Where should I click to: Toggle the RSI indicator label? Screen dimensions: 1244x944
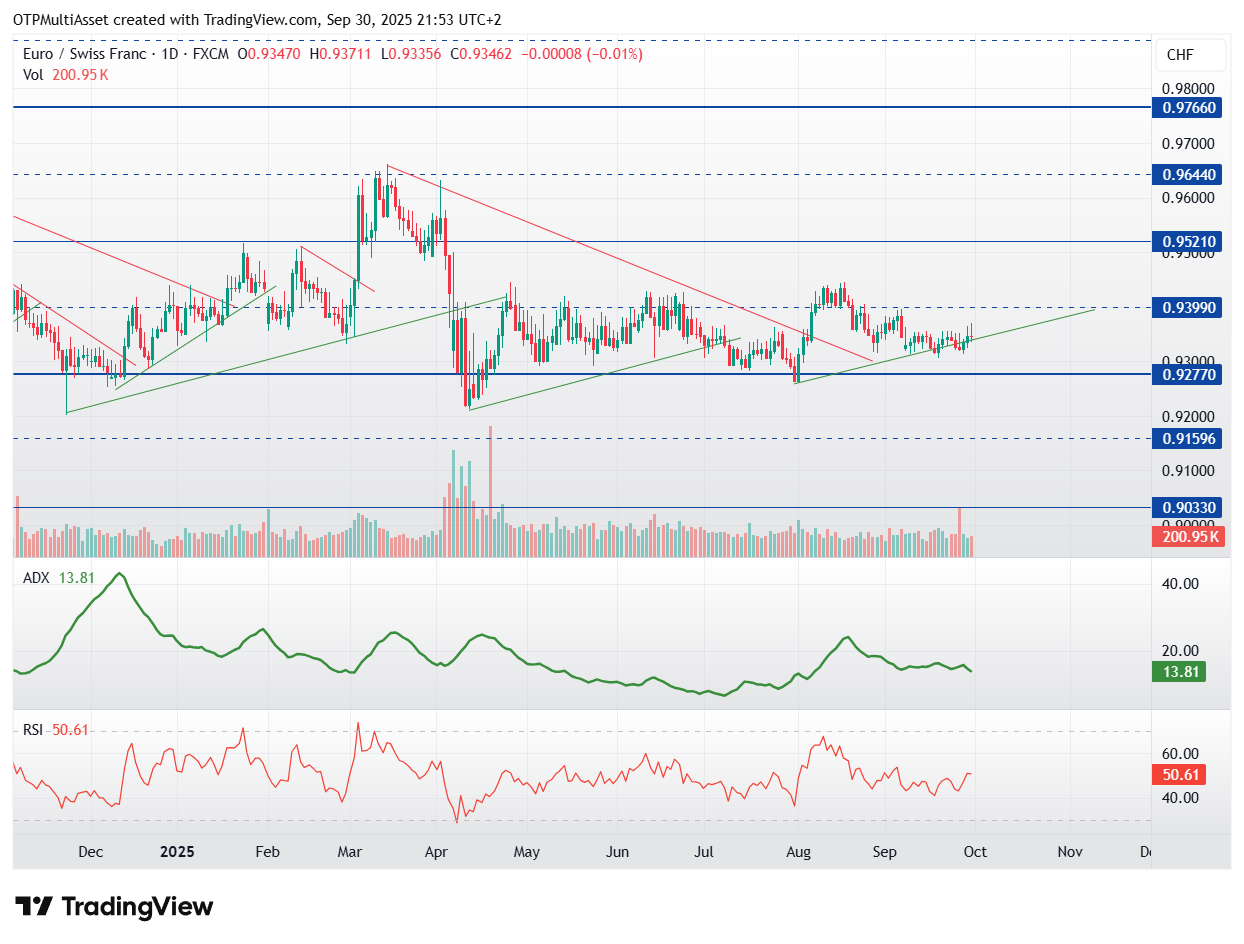(x=32, y=731)
